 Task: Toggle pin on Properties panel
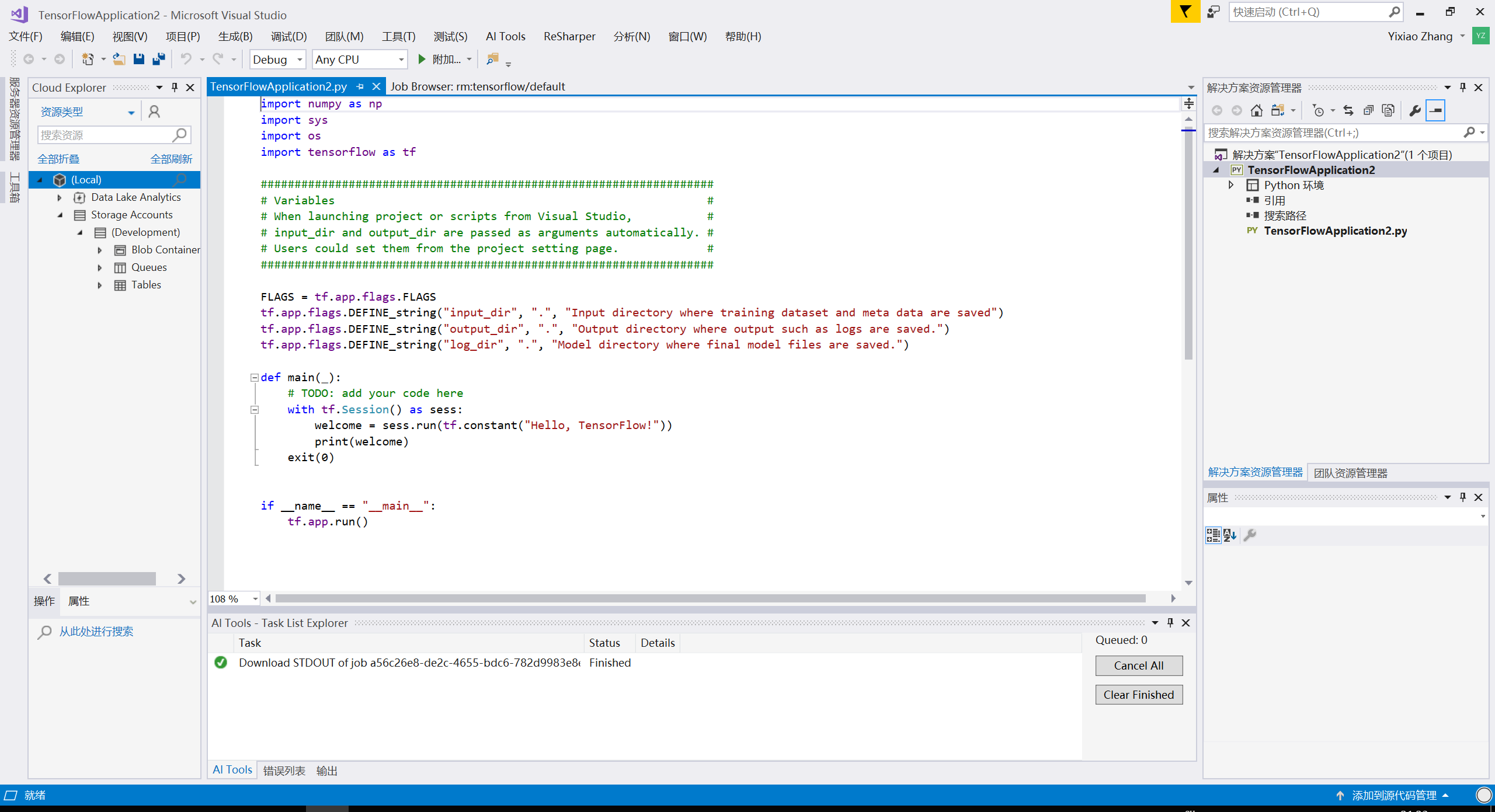point(1463,497)
